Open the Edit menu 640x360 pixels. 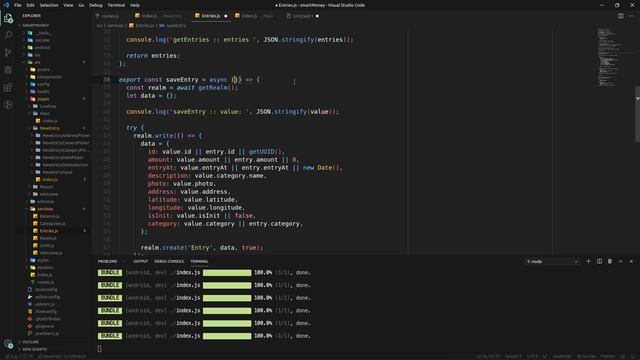[x=31, y=5]
